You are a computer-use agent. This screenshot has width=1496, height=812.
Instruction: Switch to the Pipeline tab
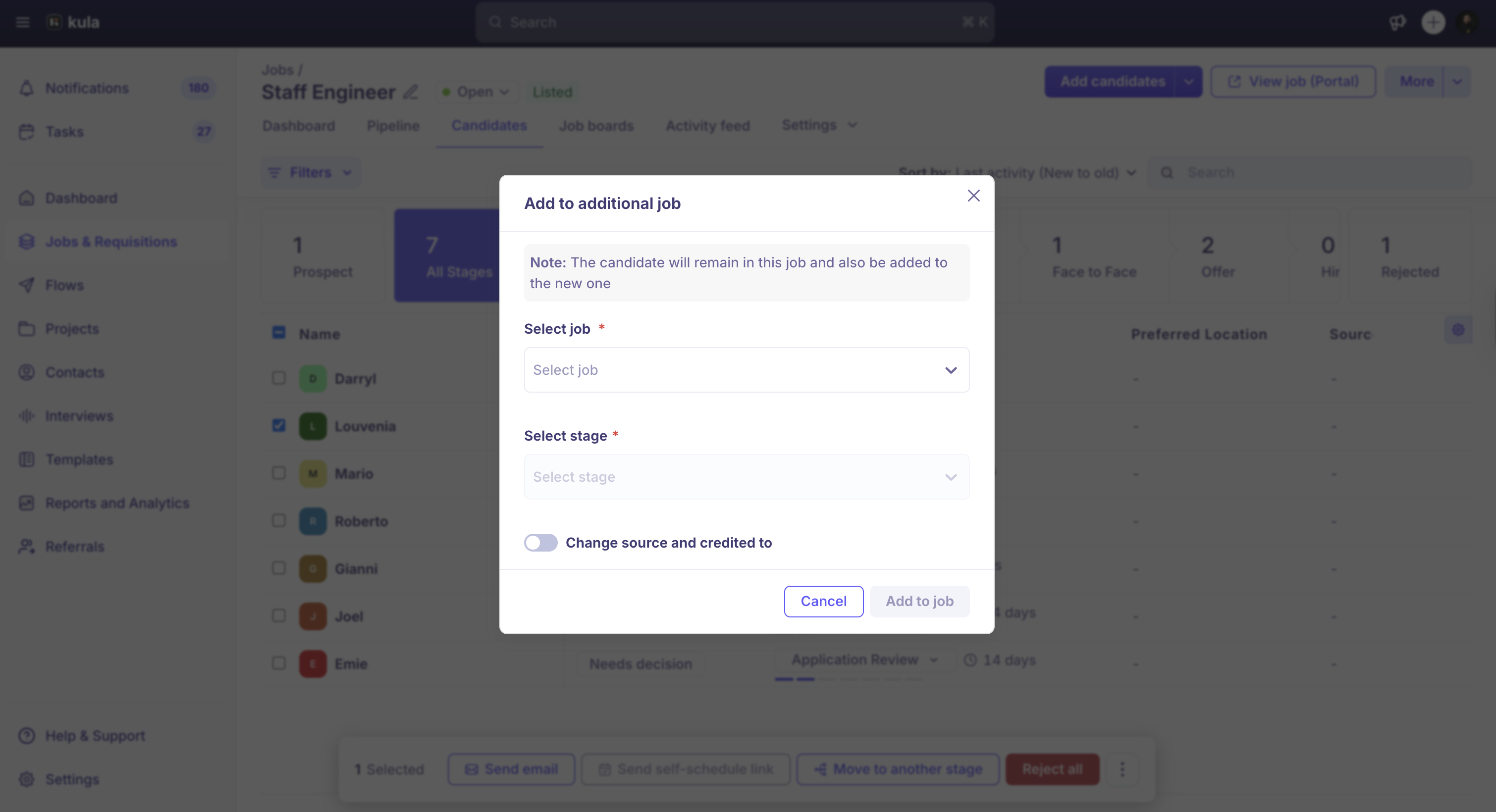(x=393, y=125)
